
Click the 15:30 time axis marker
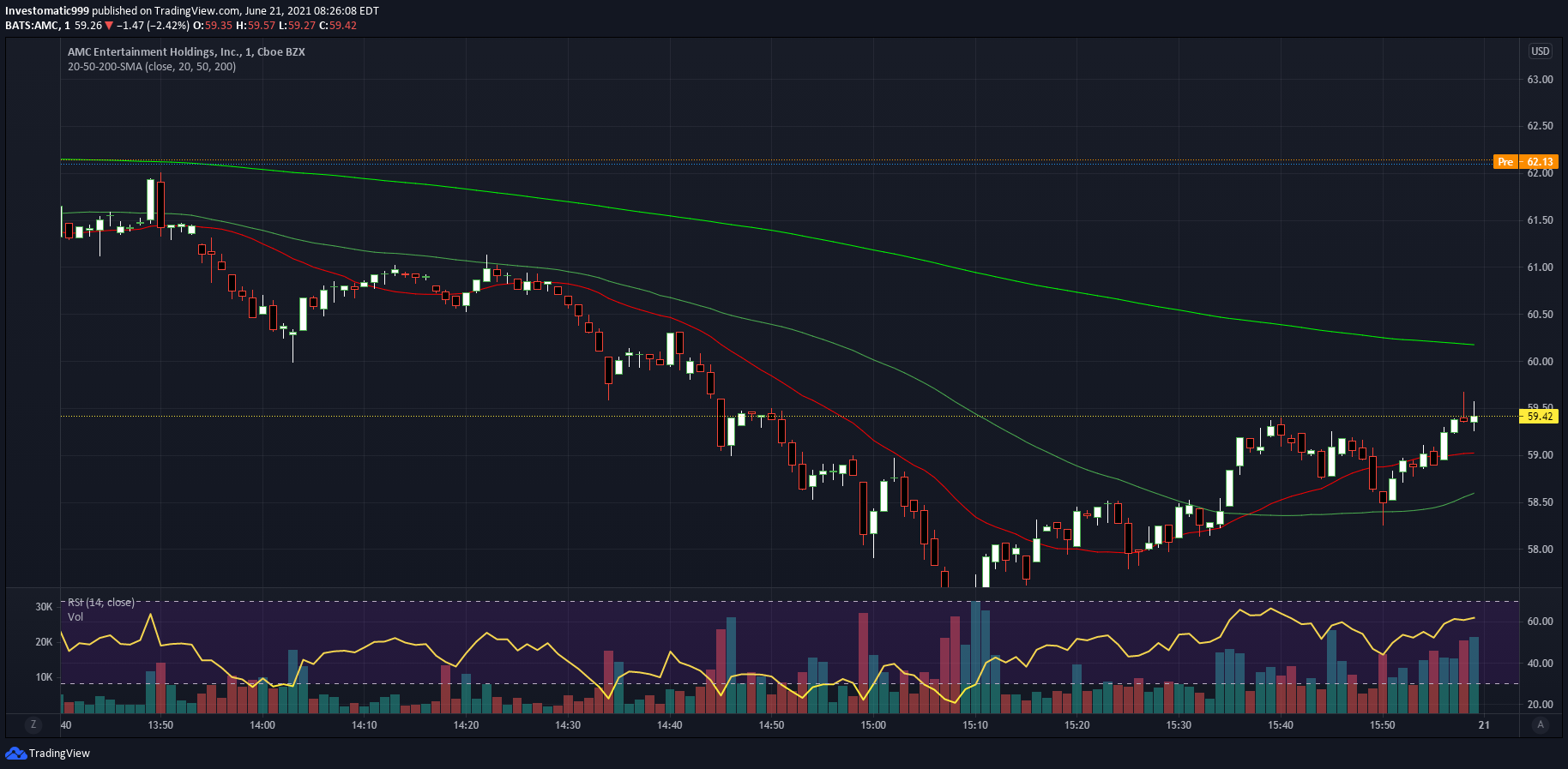click(1179, 725)
